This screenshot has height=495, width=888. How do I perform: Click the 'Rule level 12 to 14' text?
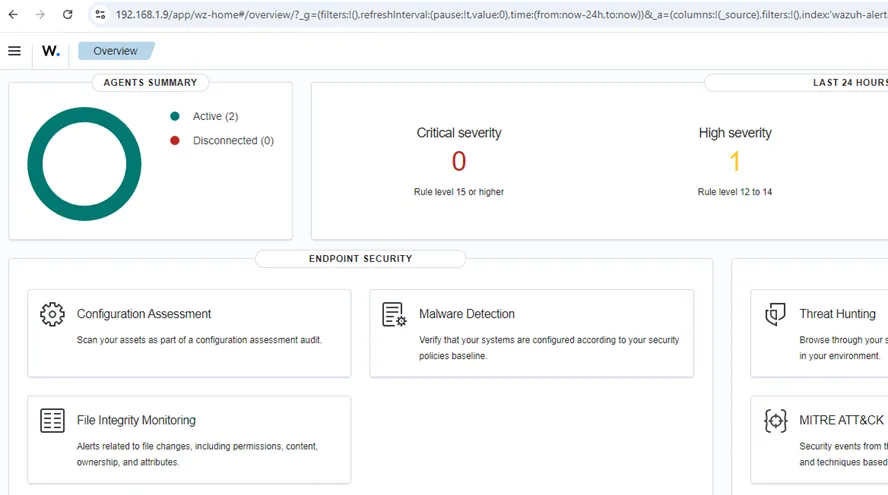pyautogui.click(x=735, y=192)
